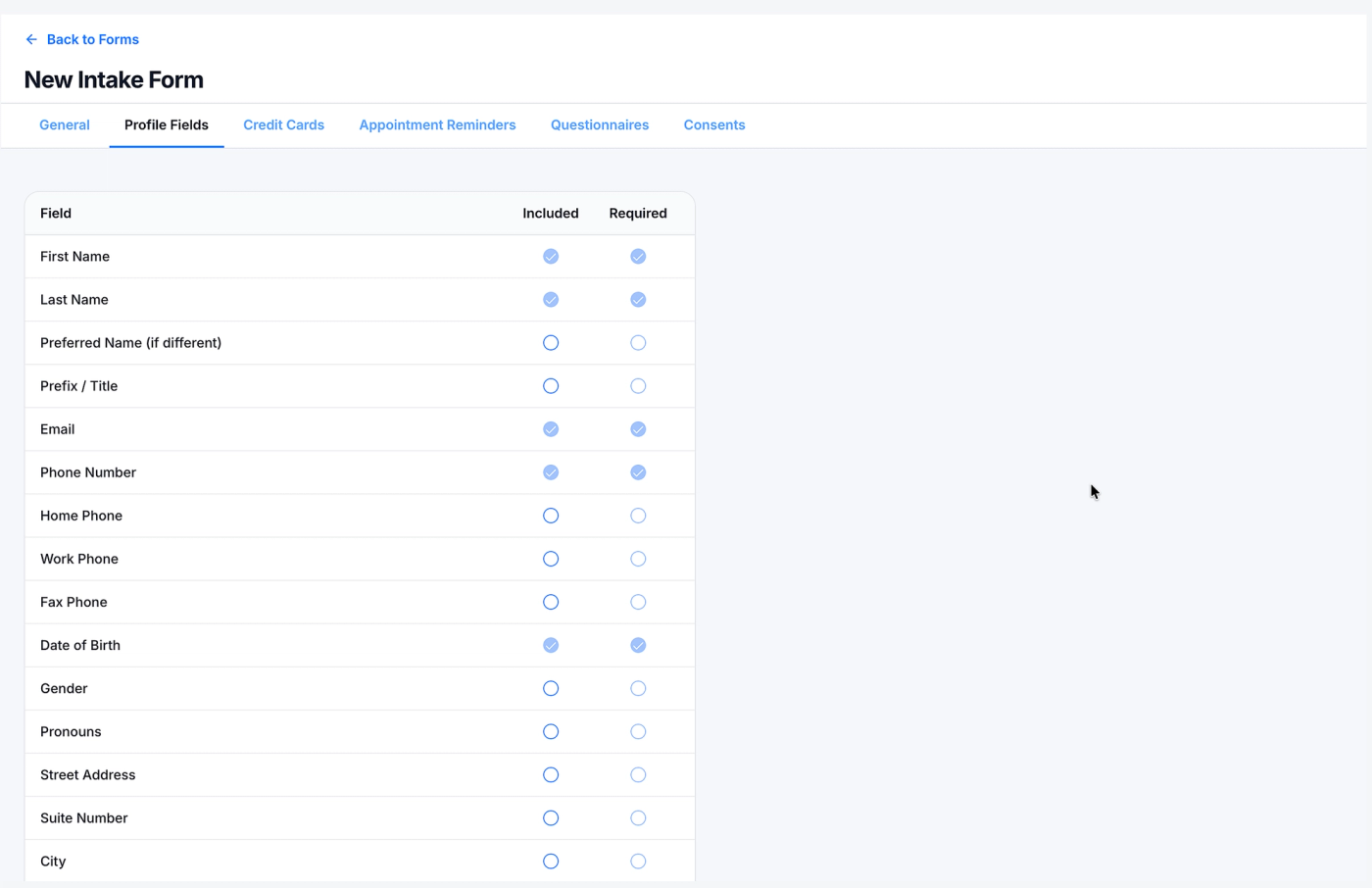Include the Home Phone field
The height and width of the screenshot is (888, 1372).
551,516
